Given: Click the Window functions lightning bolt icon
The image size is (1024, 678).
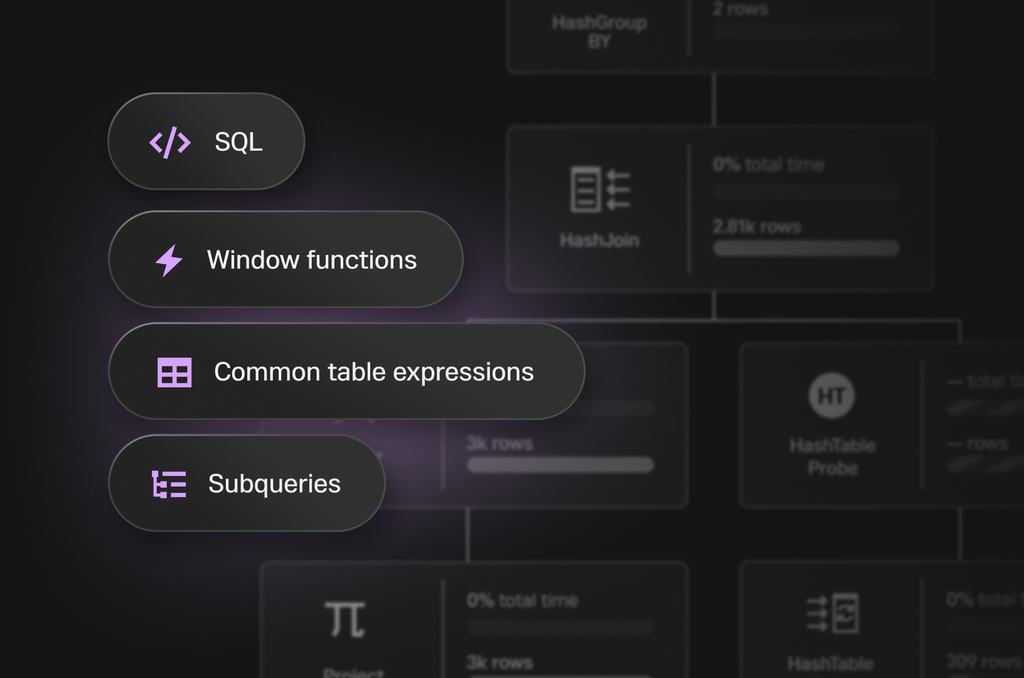Looking at the screenshot, I should (169, 260).
